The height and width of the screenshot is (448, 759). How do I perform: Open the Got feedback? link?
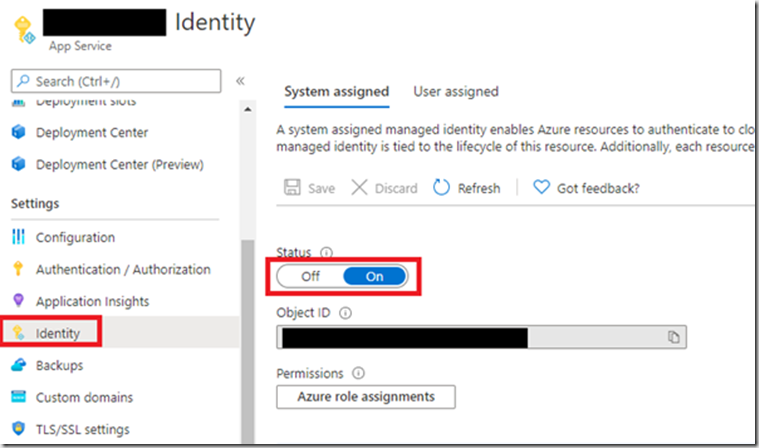[598, 188]
